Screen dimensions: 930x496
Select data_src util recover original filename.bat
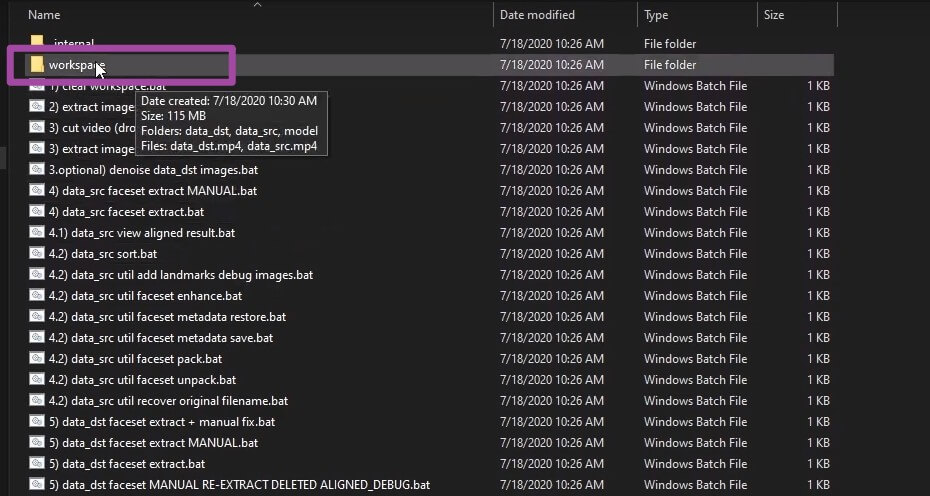pos(168,401)
